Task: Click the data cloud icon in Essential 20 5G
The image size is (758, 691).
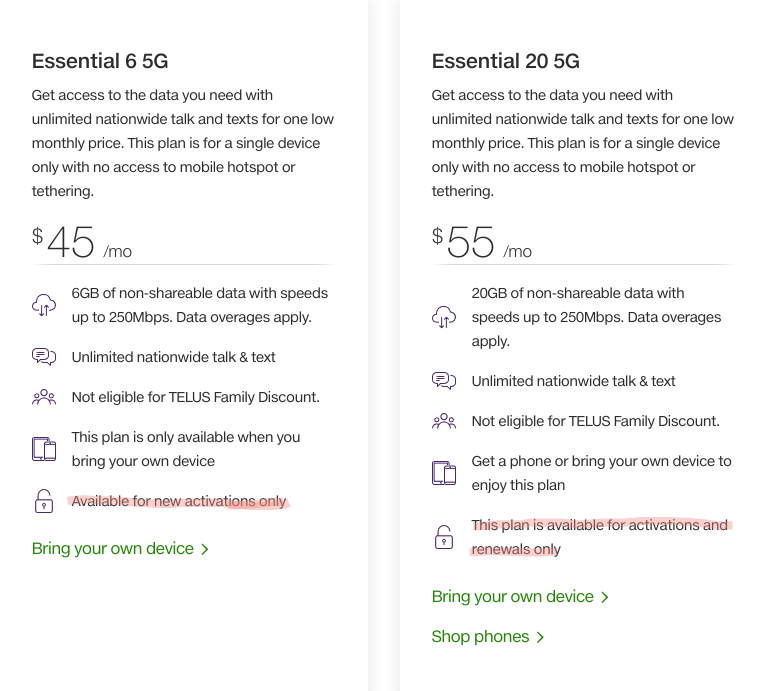Action: [444, 317]
